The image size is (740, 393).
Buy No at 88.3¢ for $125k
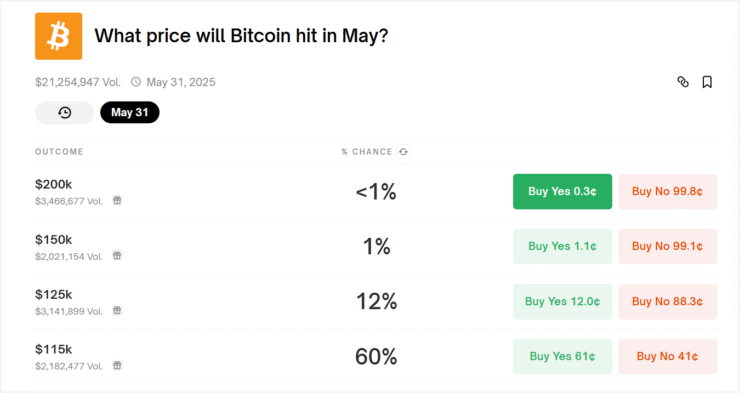pos(668,301)
